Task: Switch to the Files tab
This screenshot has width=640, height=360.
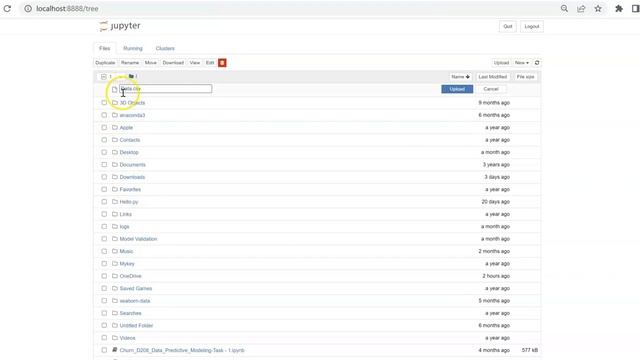Action: tap(104, 48)
